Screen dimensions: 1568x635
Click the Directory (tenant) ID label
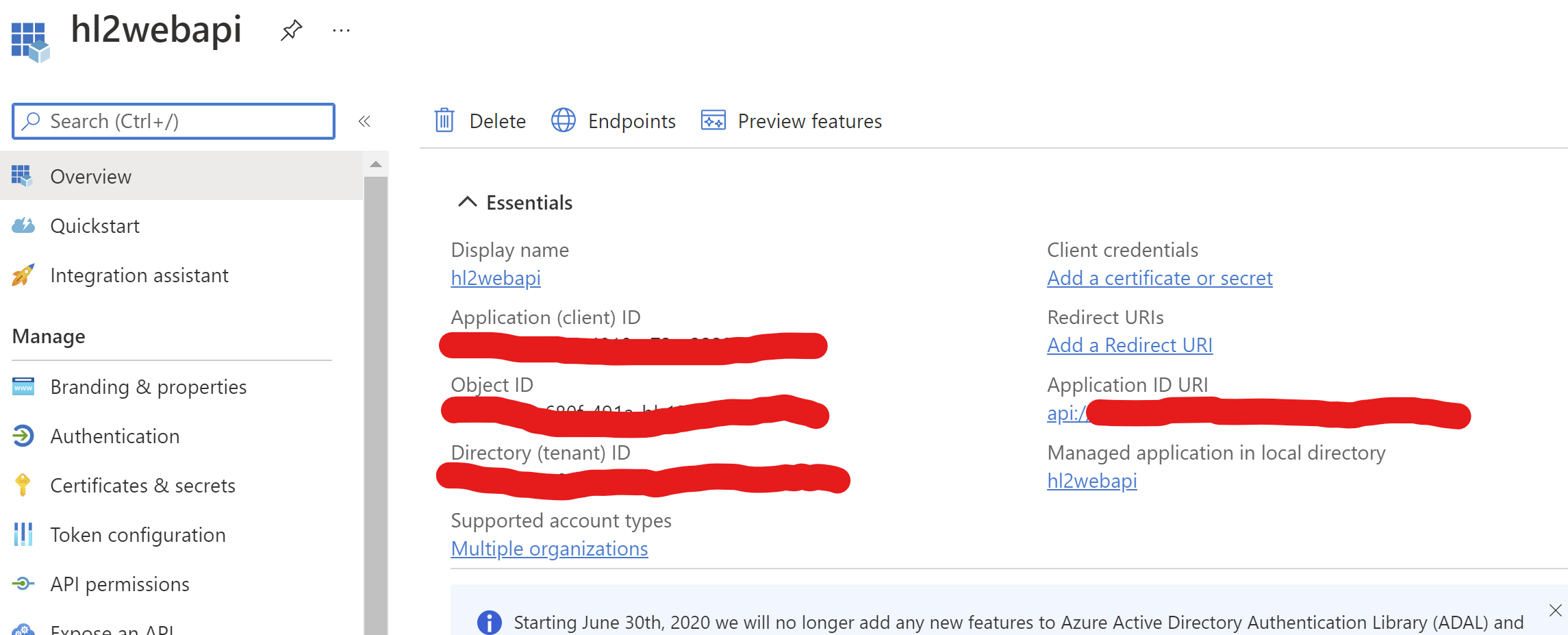[540, 453]
